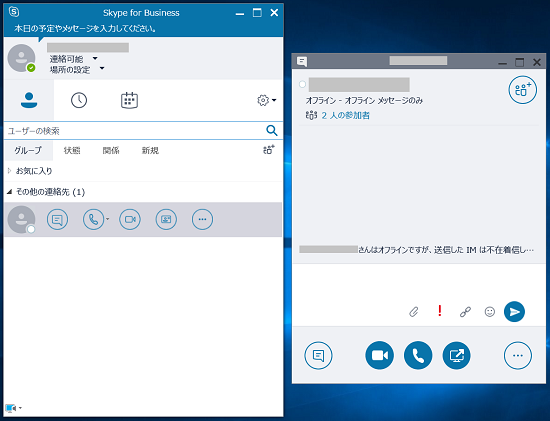Maximize the Skype for Business main window

point(257,13)
